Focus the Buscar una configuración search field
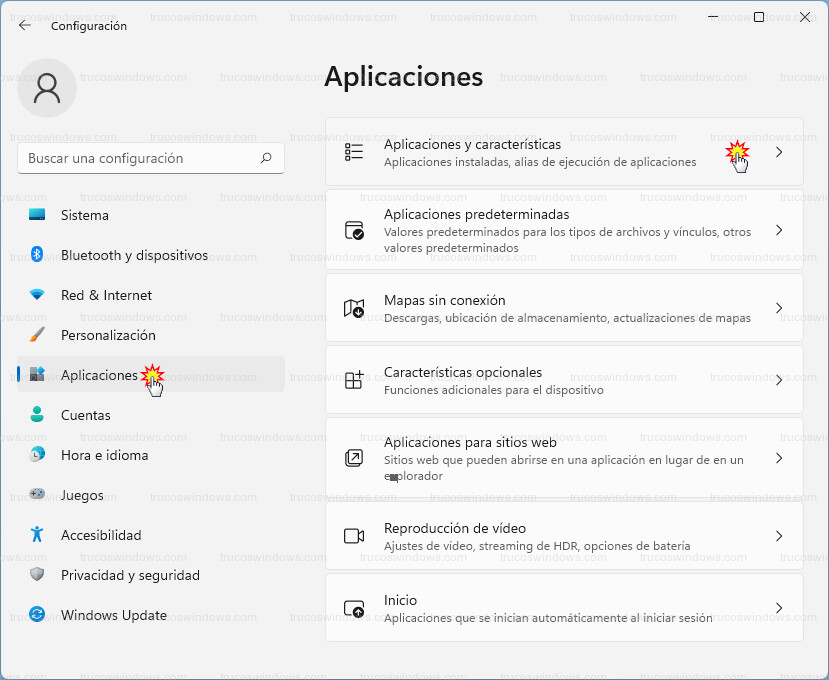829x680 pixels. [x=138, y=158]
